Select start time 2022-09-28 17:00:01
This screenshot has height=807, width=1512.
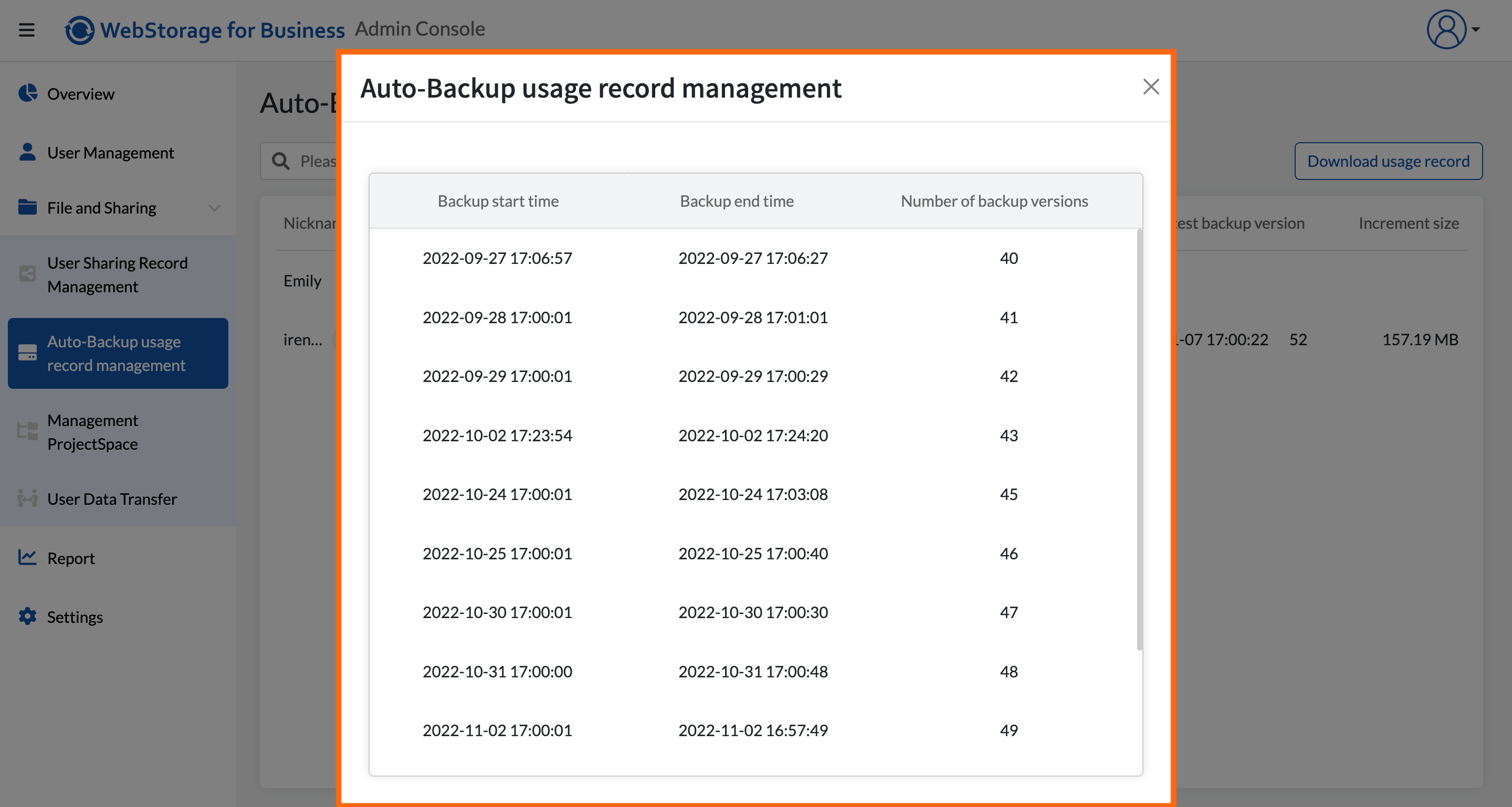click(497, 317)
